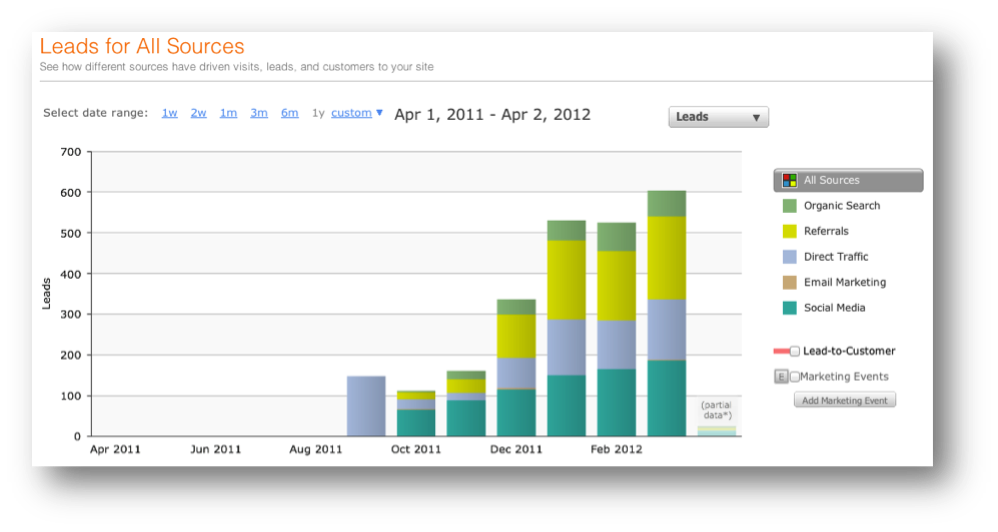Select the Organic Search green swatch
This screenshot has width=998, height=532.
[x=789, y=206]
